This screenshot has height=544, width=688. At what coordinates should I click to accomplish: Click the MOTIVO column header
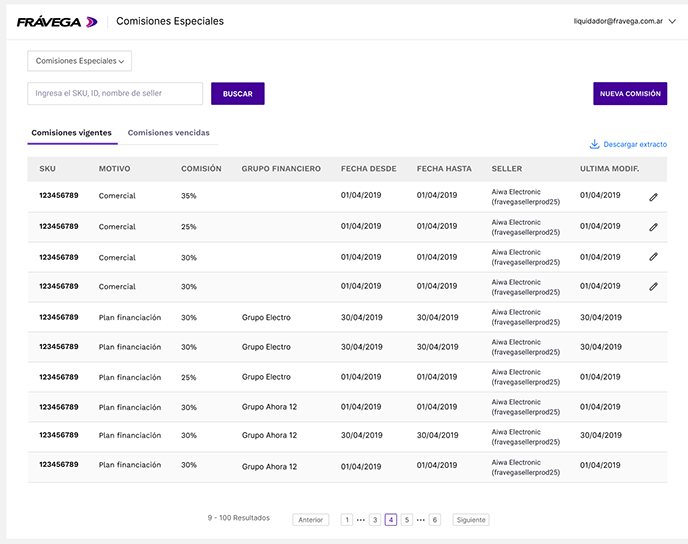[x=114, y=168]
